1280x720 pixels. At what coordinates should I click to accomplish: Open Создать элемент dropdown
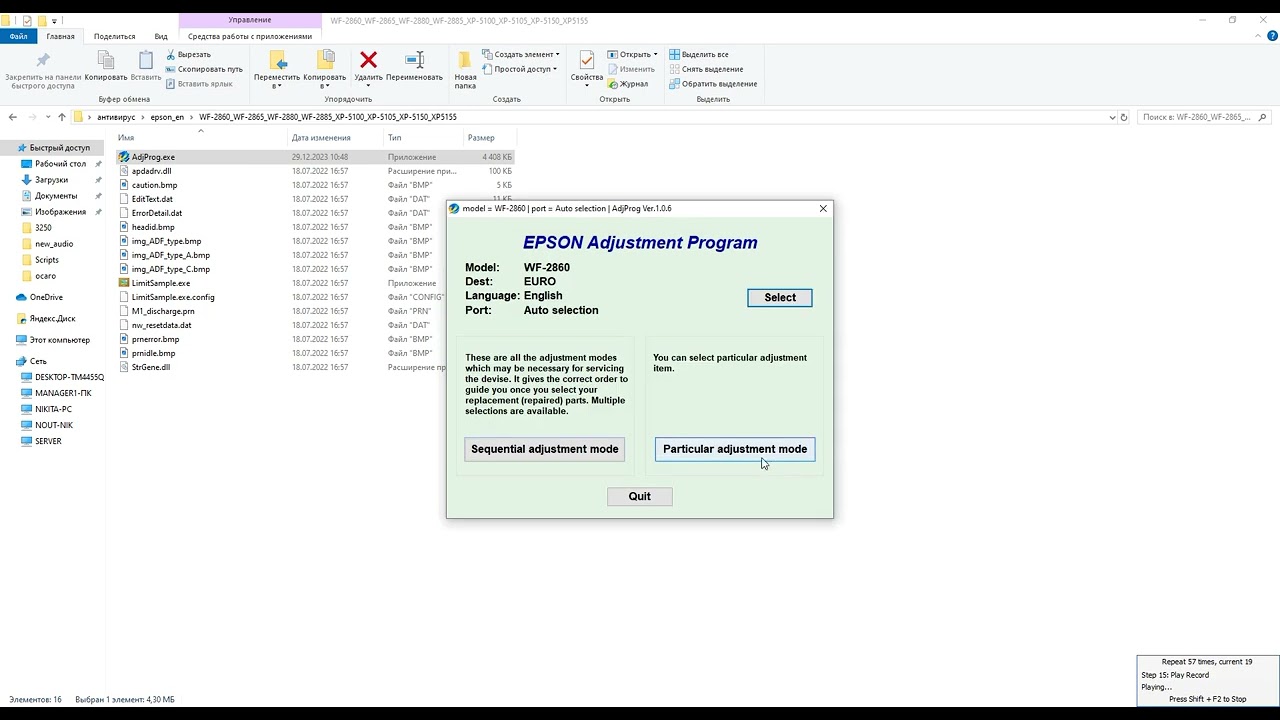521,54
